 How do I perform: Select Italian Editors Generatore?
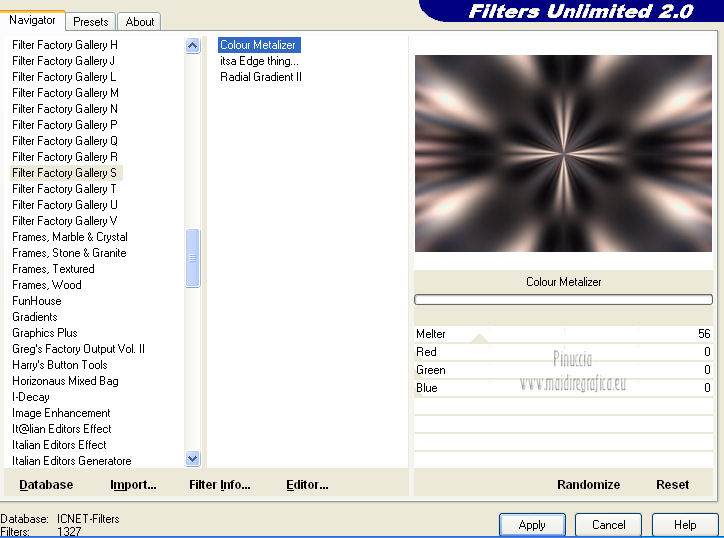point(72,461)
